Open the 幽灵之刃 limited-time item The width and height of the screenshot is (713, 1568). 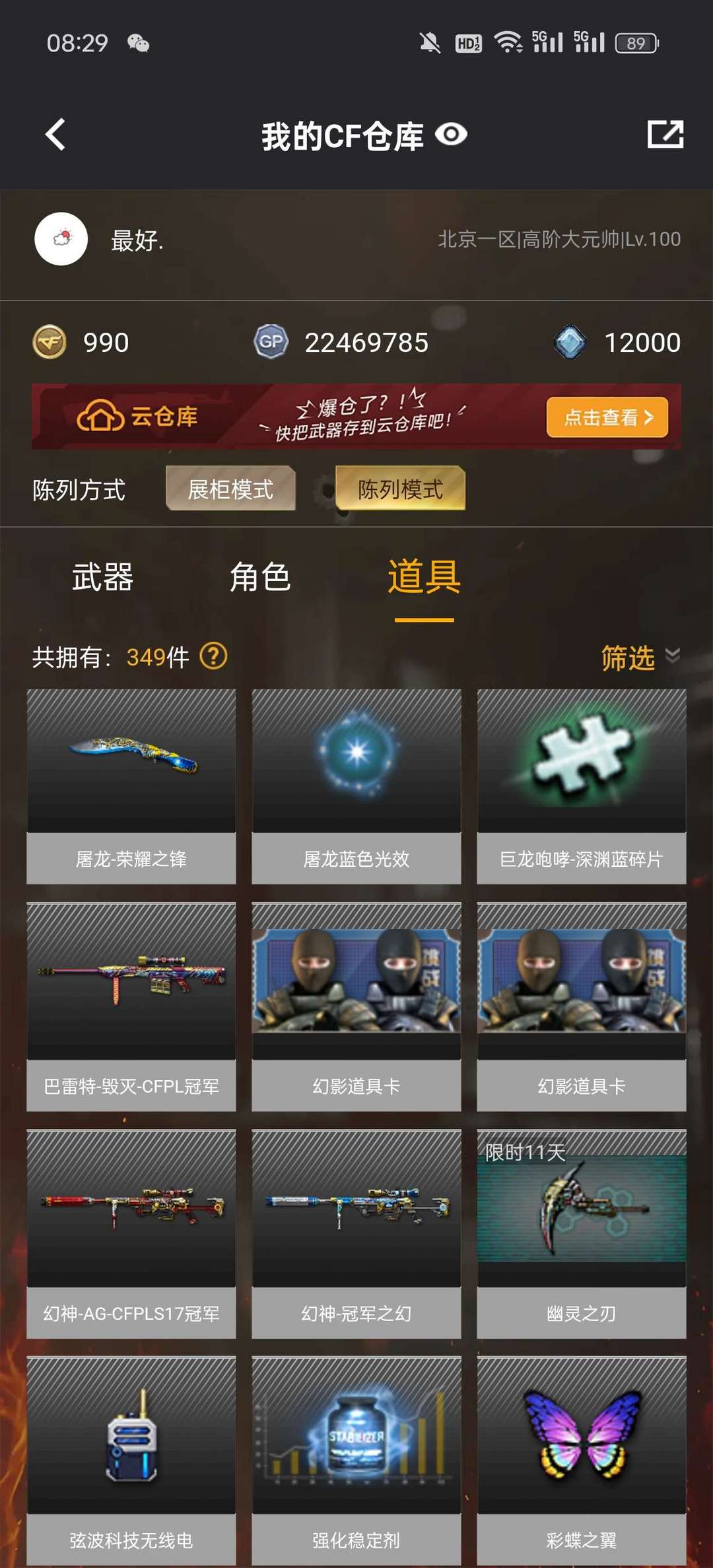(582, 1233)
